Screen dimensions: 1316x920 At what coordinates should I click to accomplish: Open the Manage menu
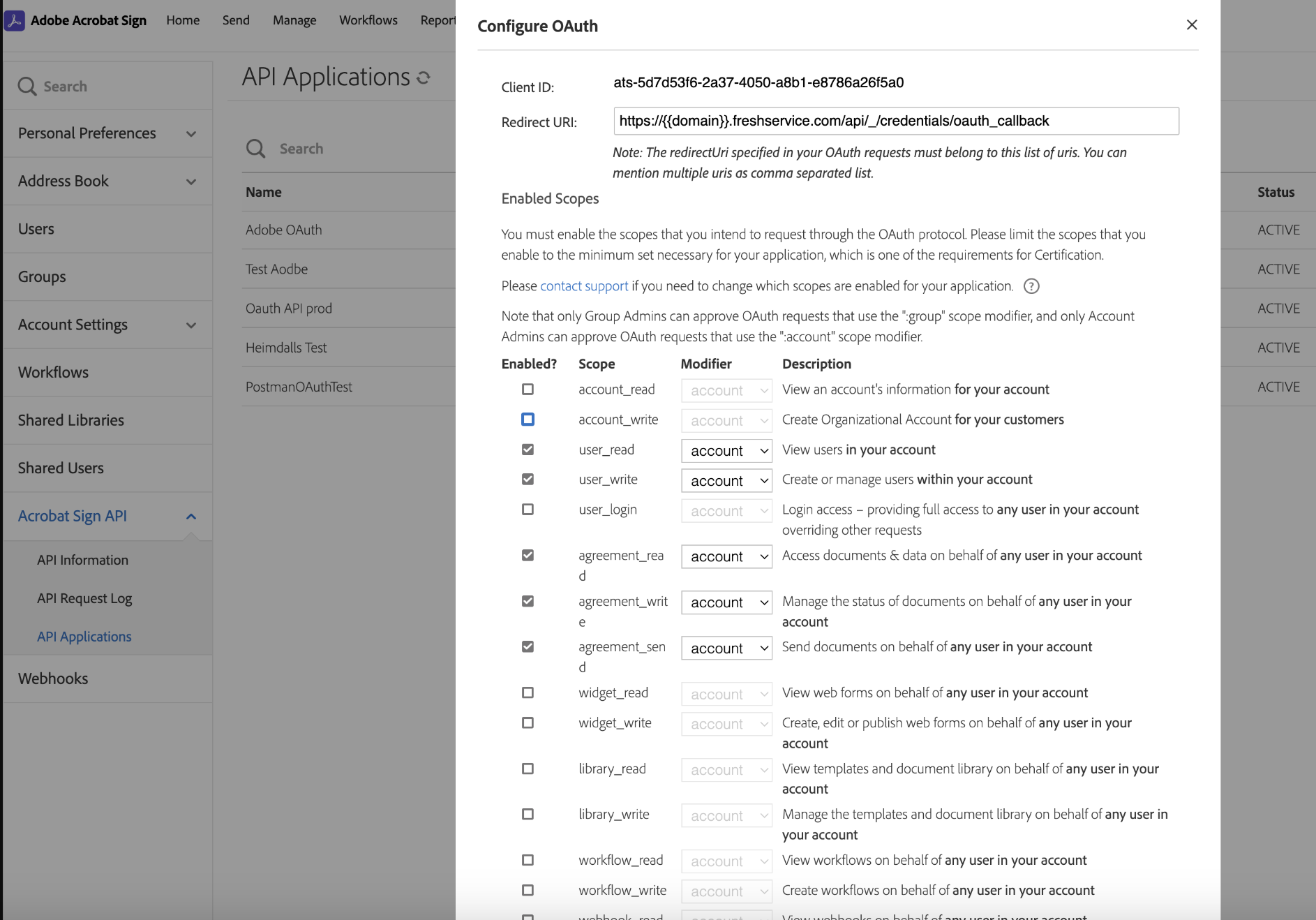pos(294,20)
